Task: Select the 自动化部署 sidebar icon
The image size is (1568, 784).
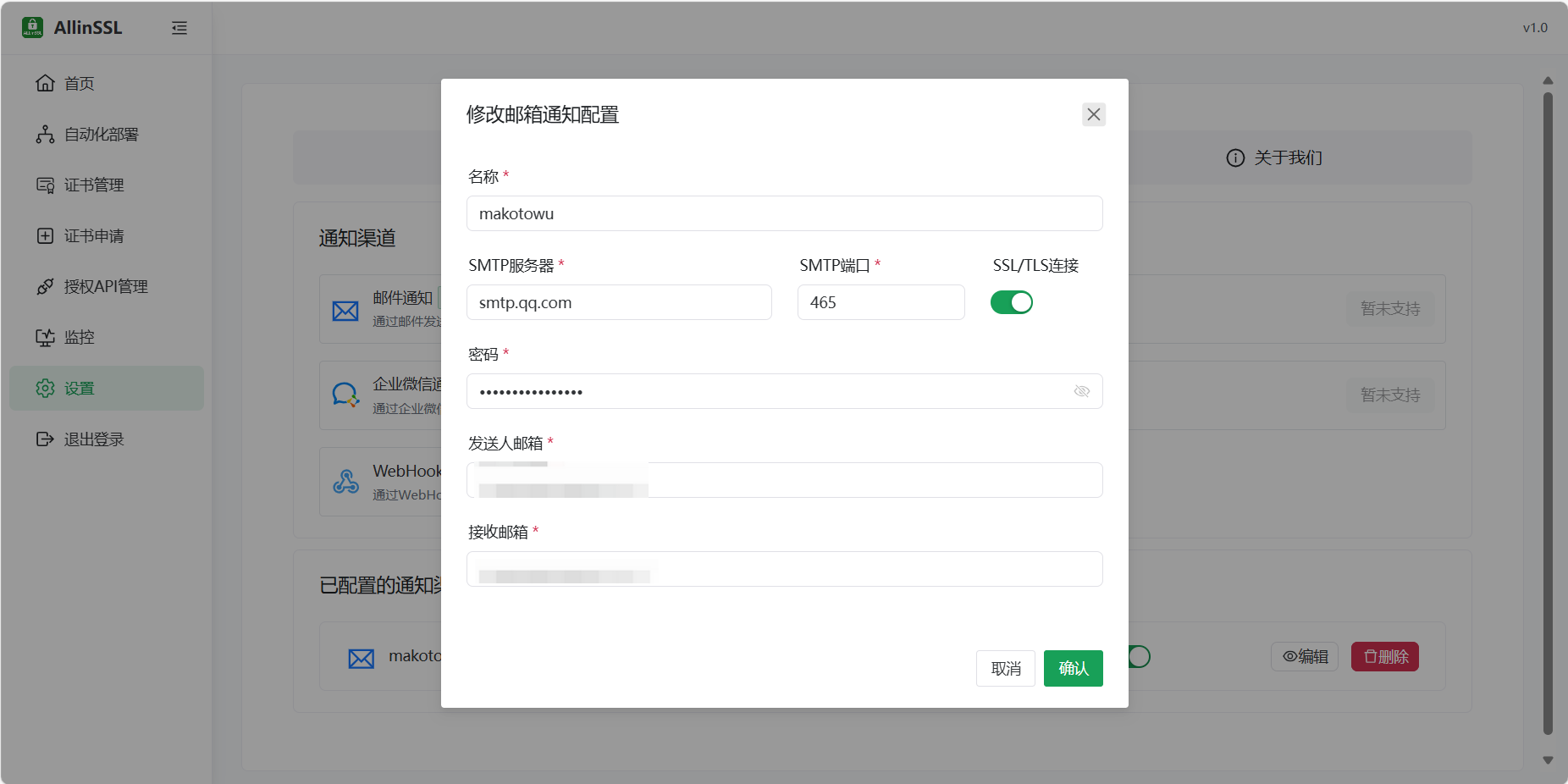Action: 47,134
